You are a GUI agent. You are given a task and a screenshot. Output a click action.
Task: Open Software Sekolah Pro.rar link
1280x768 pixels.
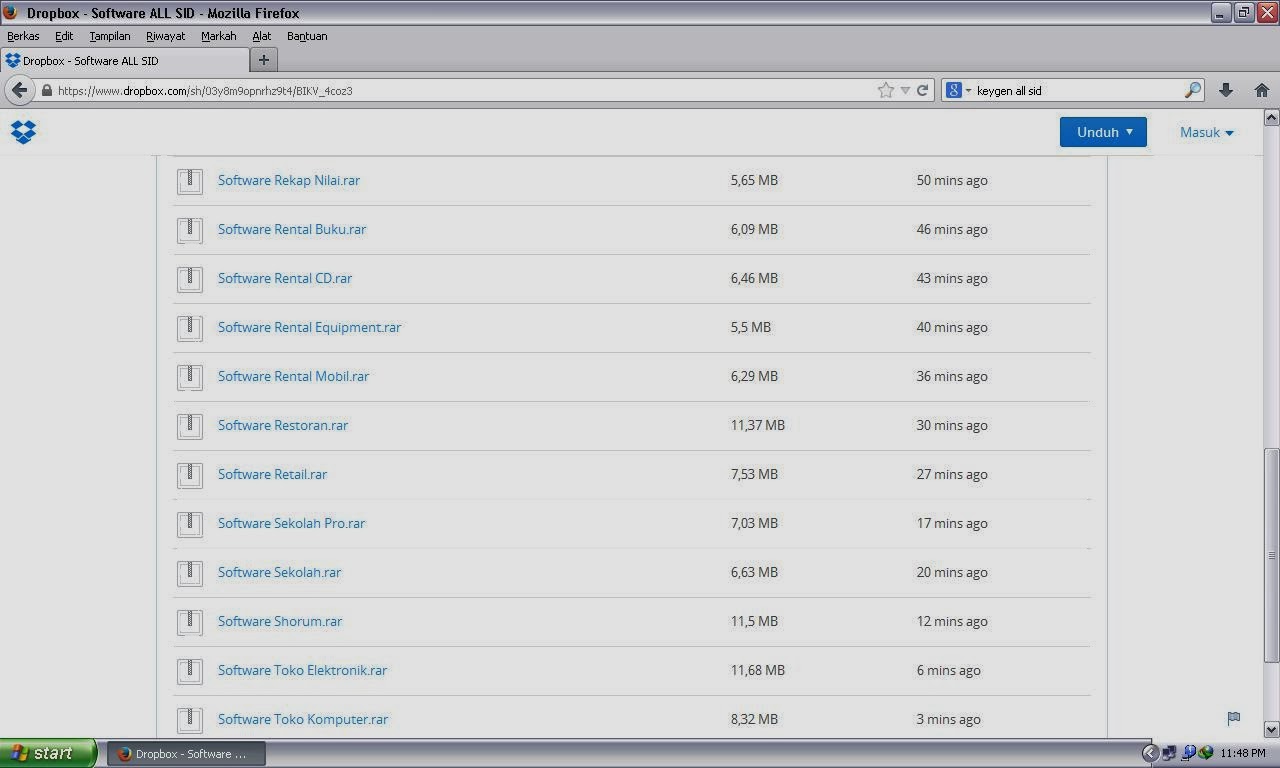click(291, 523)
